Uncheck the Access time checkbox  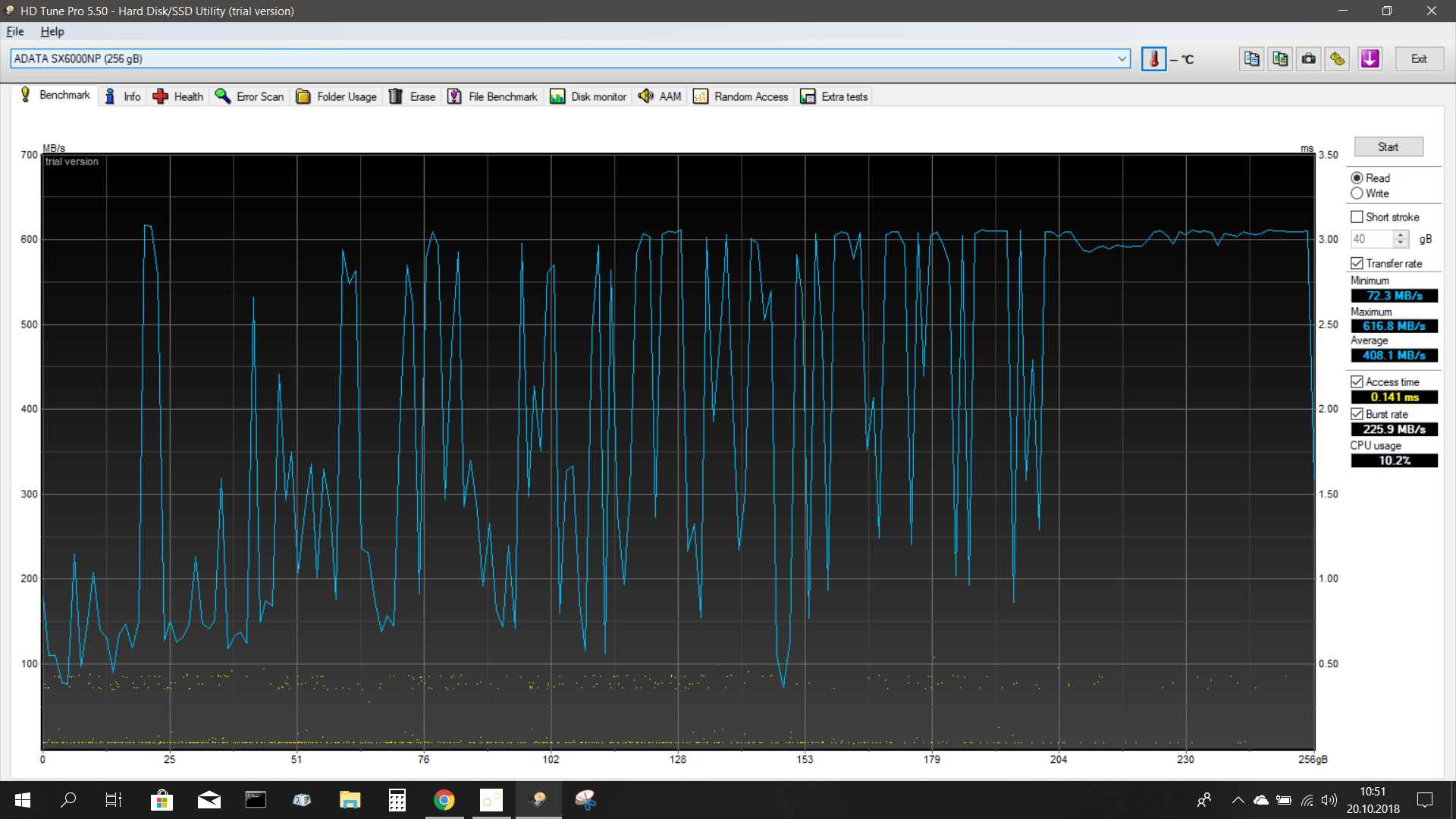1357,382
